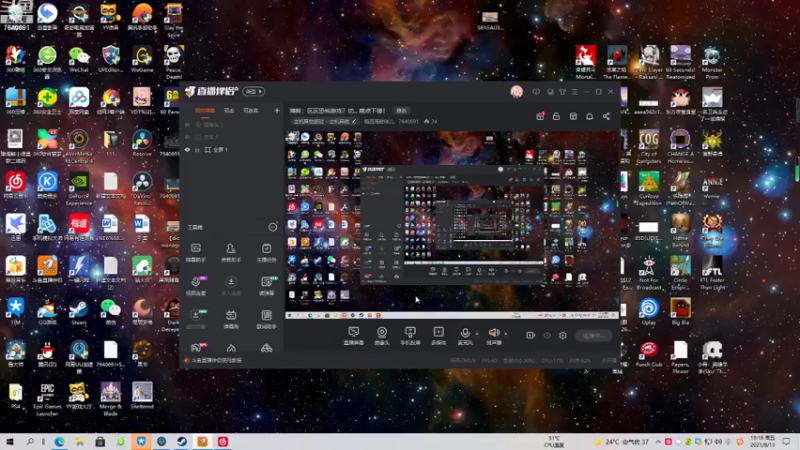
Task: Switch to the third scene tab
Action: [251, 111]
